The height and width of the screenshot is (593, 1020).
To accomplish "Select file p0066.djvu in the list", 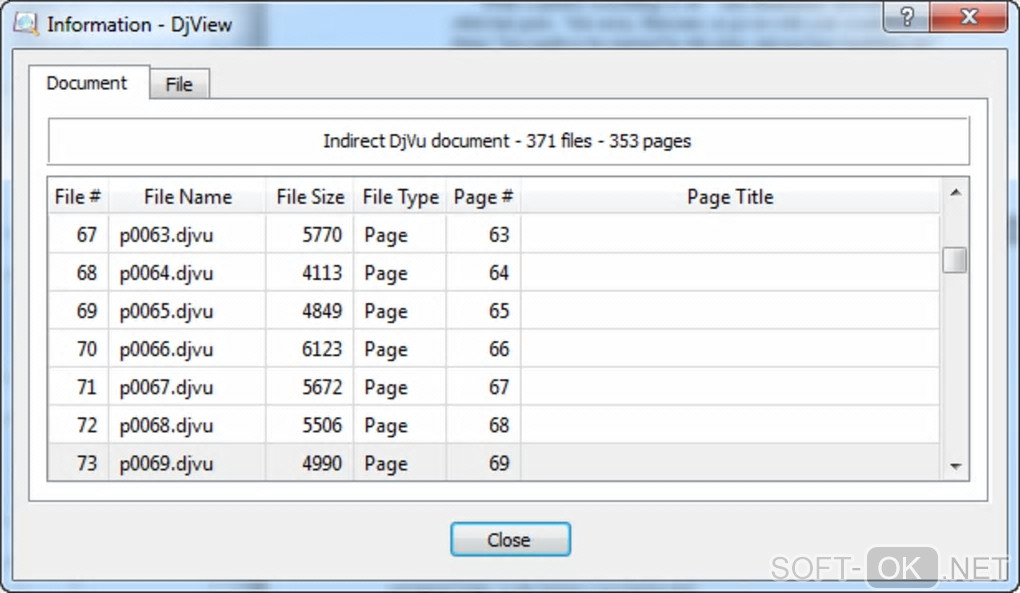I will 167,349.
